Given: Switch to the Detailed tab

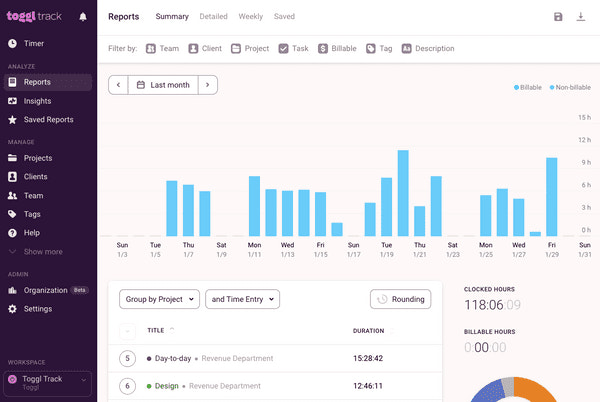Looking at the screenshot, I should [x=212, y=17].
